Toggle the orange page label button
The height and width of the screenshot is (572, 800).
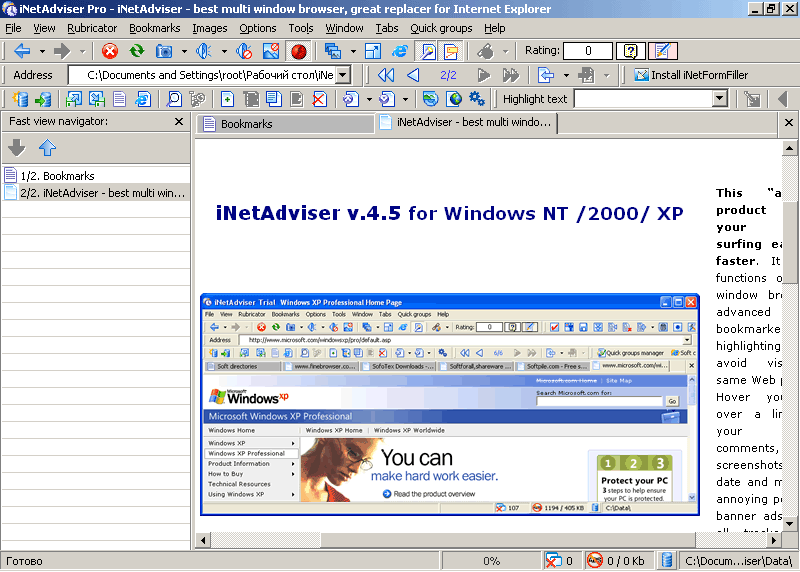[x=451, y=51]
